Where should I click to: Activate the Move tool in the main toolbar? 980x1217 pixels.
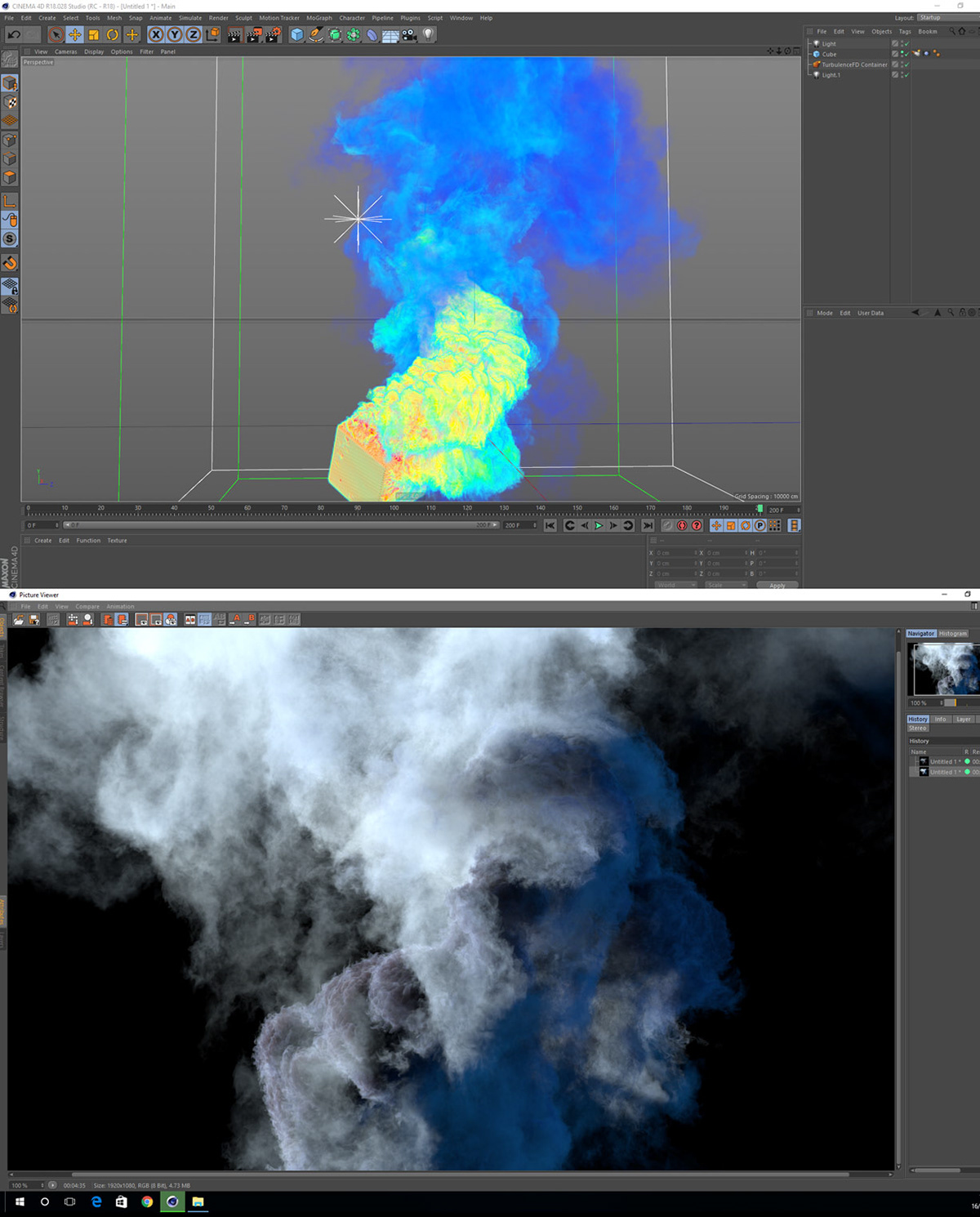[x=74, y=34]
